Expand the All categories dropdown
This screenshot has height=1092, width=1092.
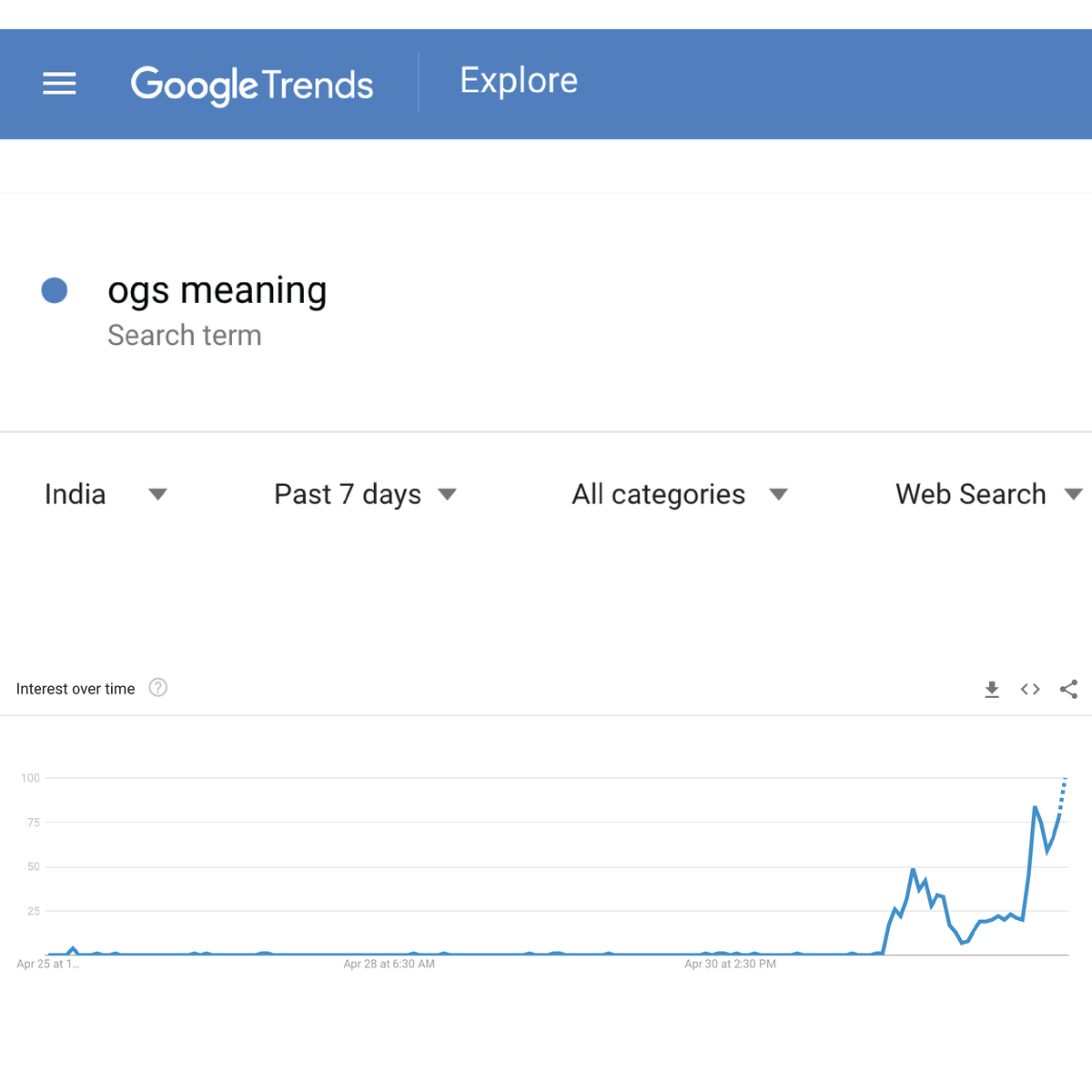[679, 494]
